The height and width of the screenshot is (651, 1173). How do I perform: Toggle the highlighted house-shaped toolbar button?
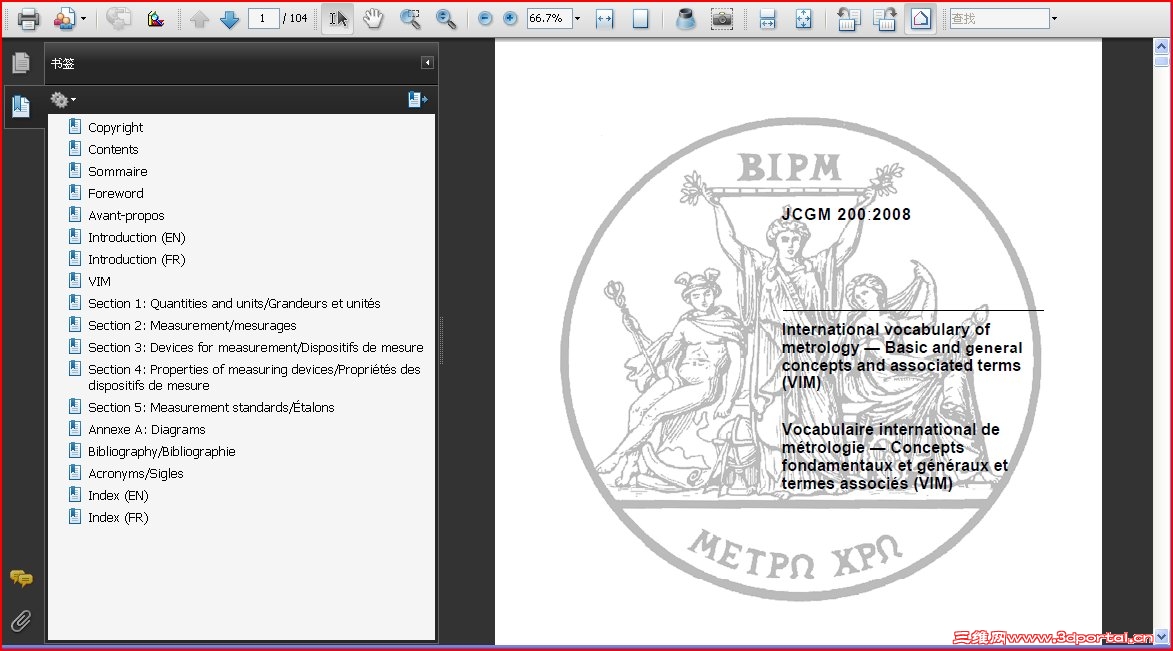[921, 19]
